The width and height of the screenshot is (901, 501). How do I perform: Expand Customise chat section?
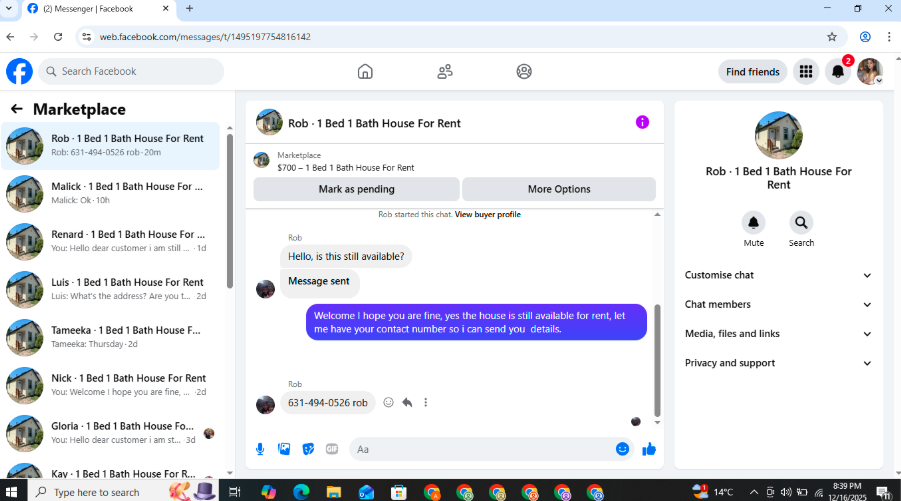click(x=778, y=275)
